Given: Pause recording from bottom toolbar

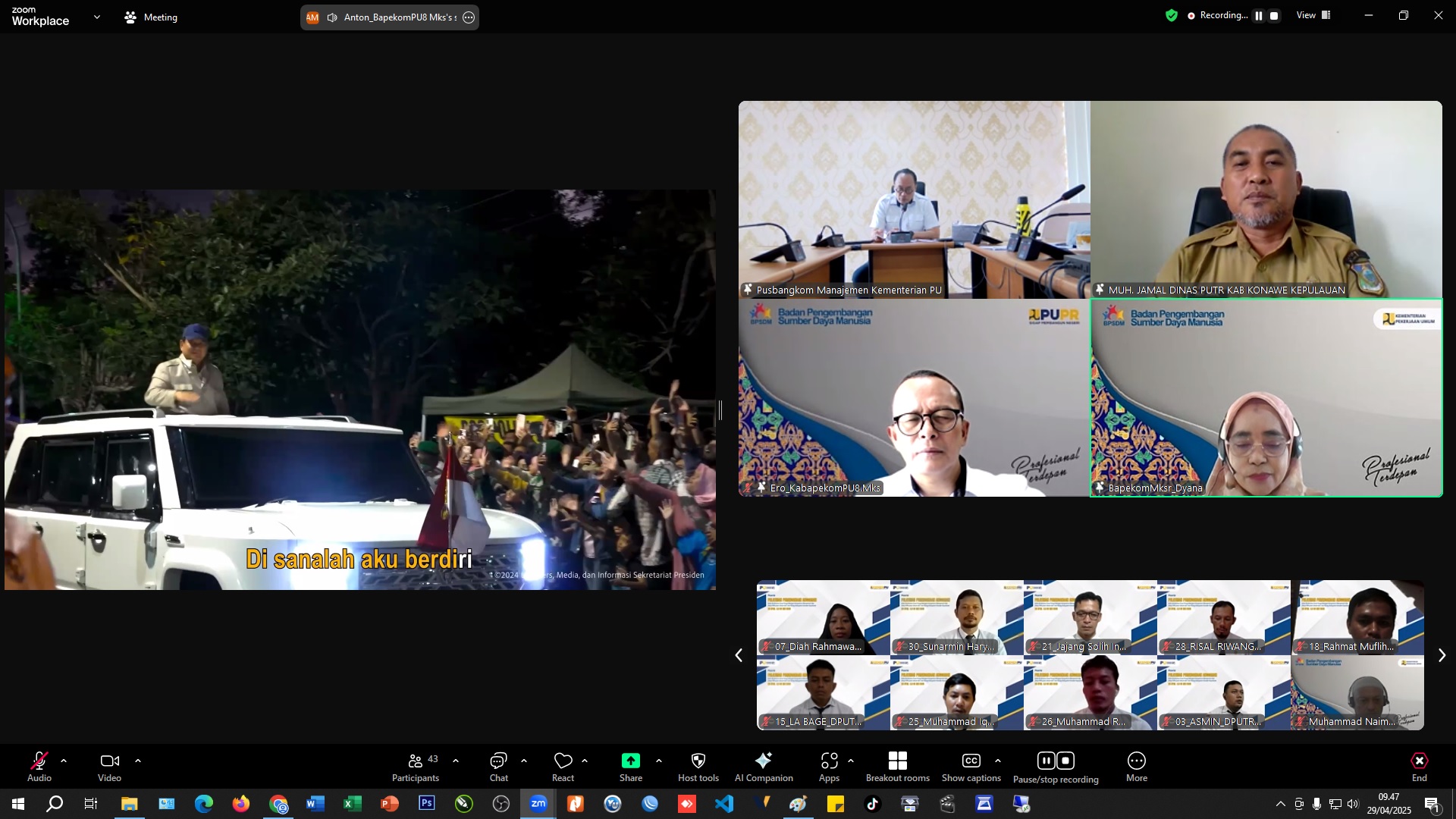Looking at the screenshot, I should point(1046,761).
